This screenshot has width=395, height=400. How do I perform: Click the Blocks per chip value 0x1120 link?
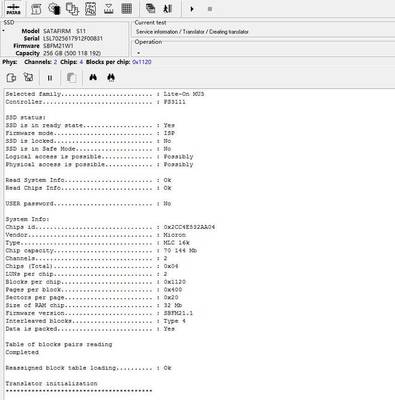point(142,62)
